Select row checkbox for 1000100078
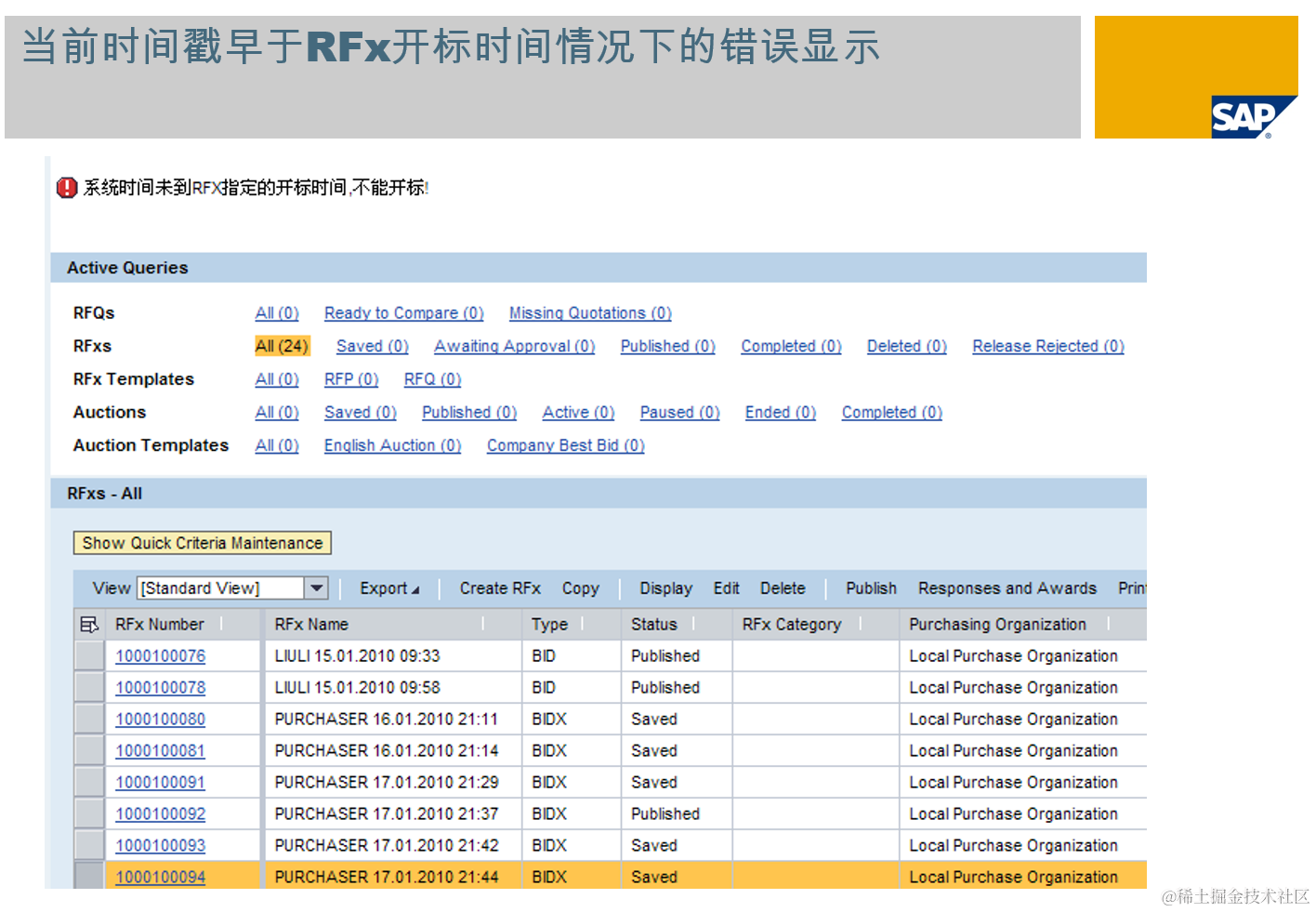 point(89,688)
